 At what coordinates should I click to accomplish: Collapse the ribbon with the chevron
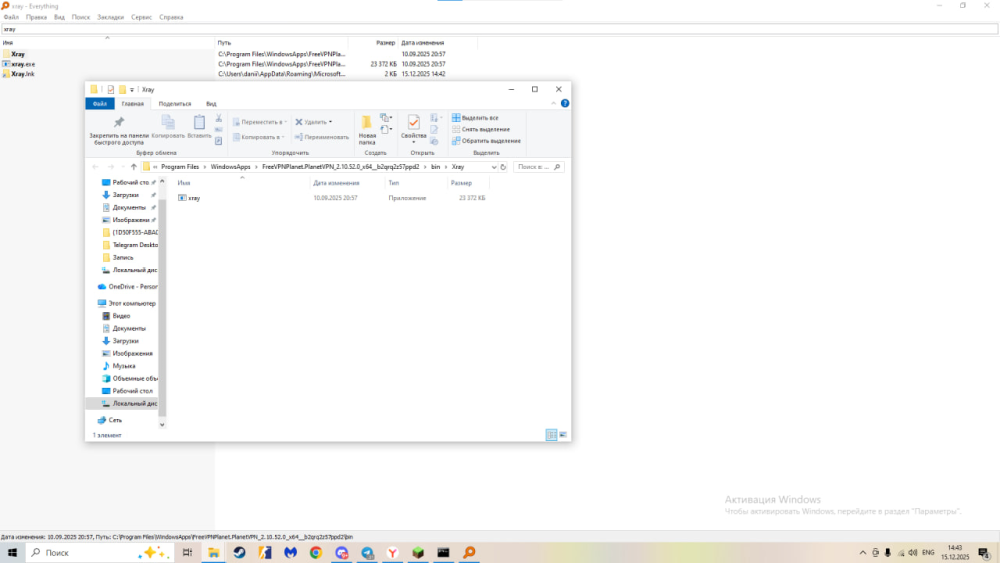click(554, 103)
